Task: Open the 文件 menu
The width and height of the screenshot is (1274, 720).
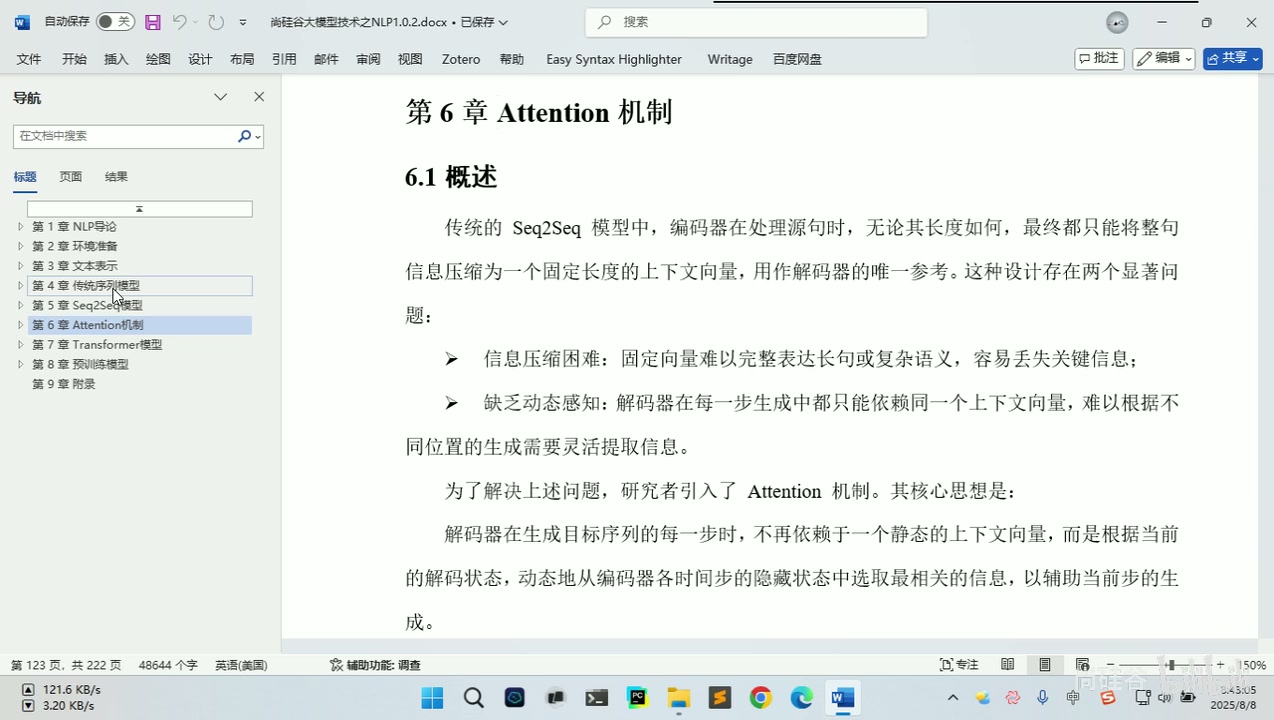Action: coord(29,59)
